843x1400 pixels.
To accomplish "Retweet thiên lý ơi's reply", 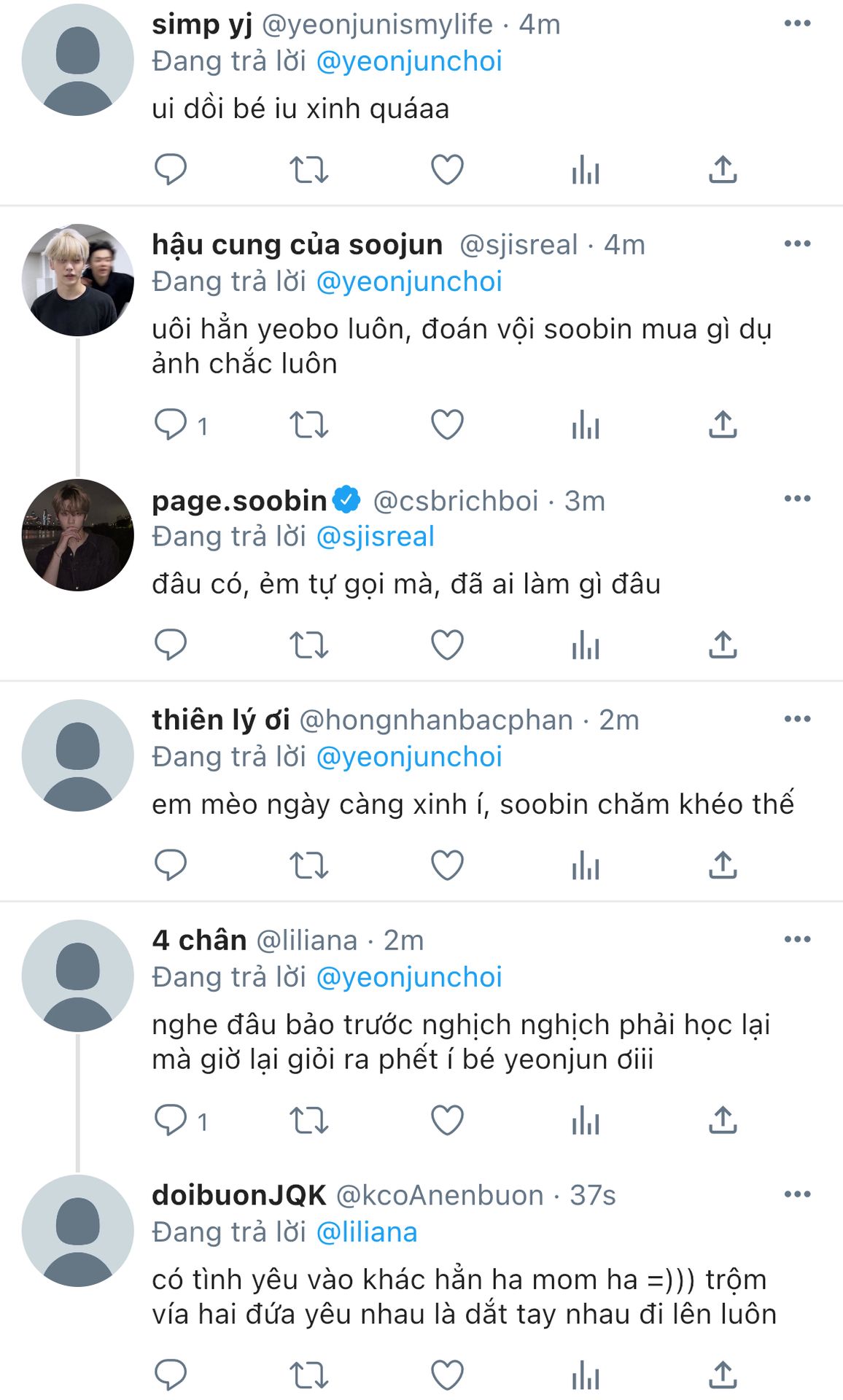I will click(308, 866).
